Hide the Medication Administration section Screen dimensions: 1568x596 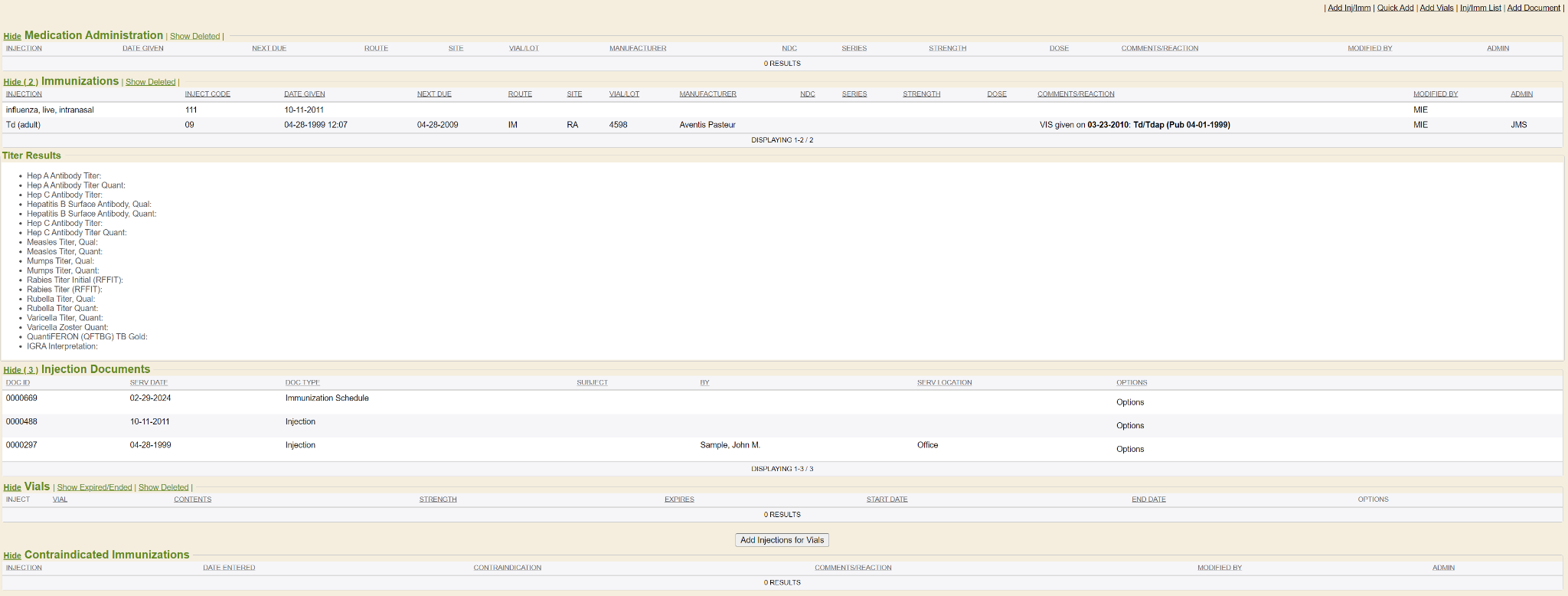12,37
